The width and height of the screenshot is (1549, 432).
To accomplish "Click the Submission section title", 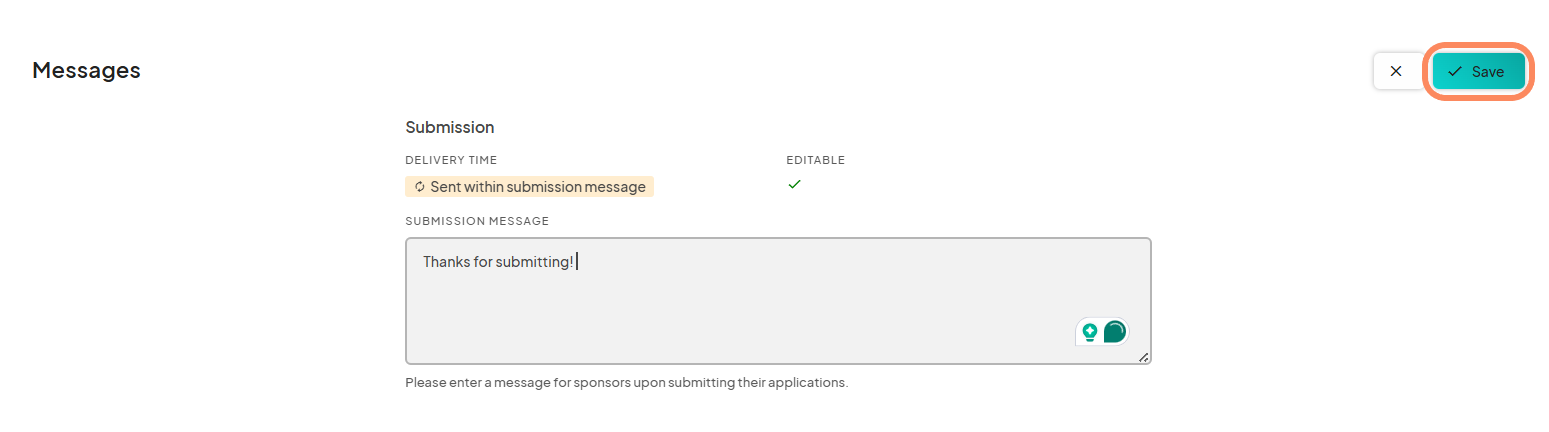I will point(450,128).
